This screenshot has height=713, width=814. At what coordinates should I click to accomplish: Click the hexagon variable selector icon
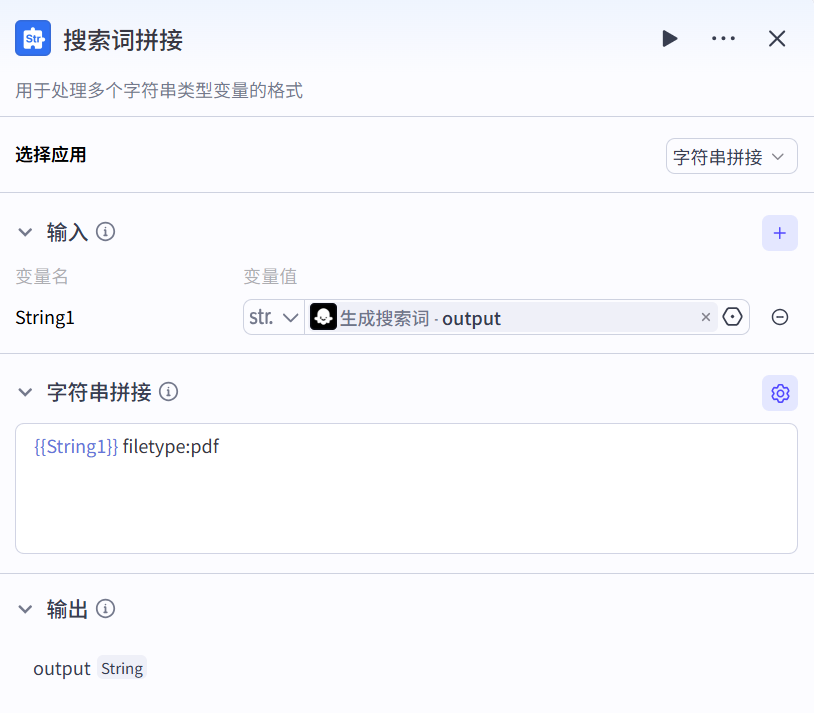tap(733, 317)
